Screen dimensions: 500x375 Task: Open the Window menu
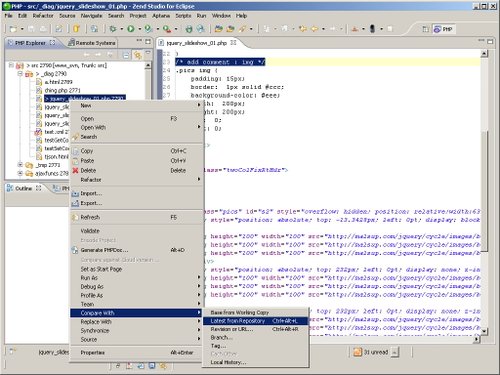[221, 16]
